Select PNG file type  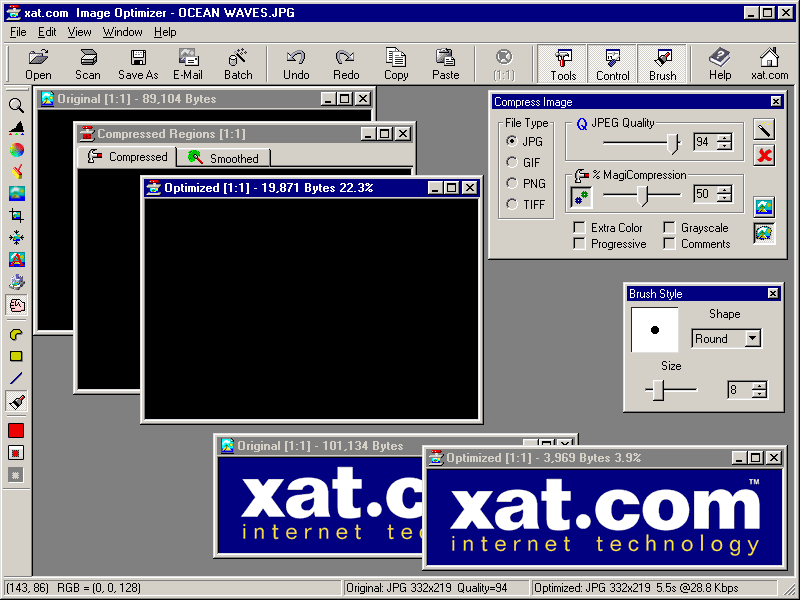(x=512, y=183)
